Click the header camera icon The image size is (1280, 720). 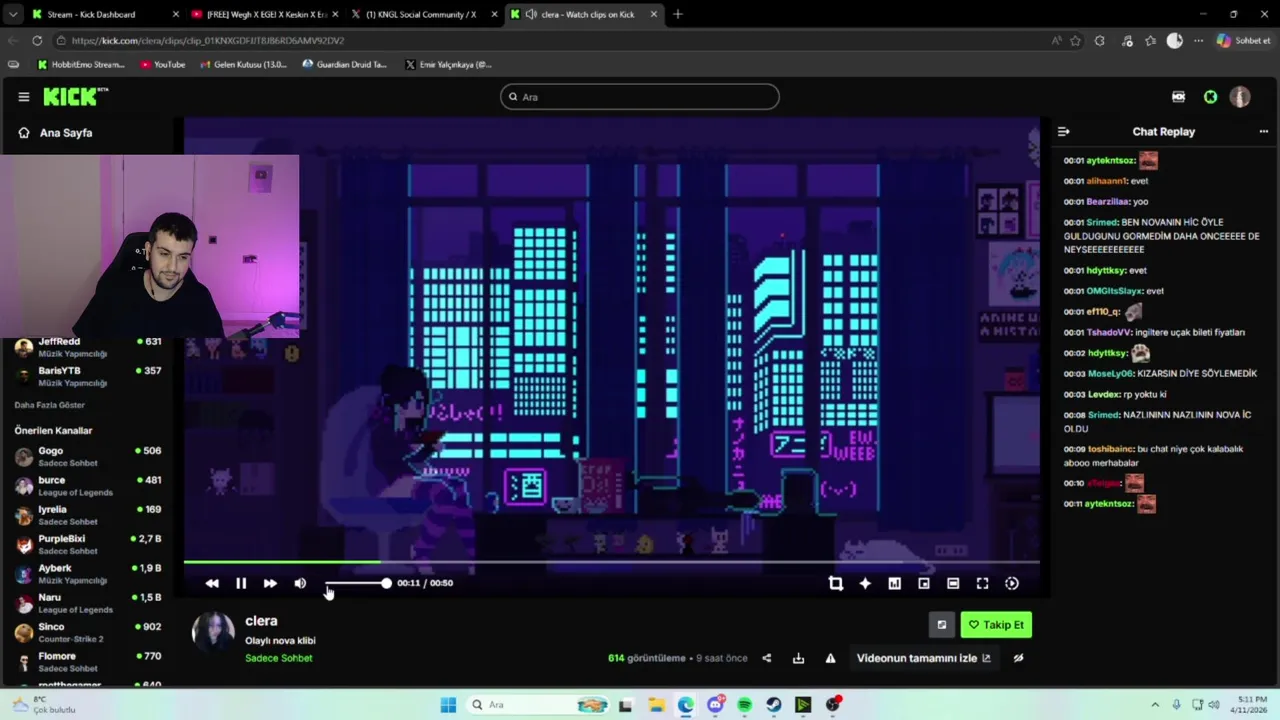click(1178, 97)
